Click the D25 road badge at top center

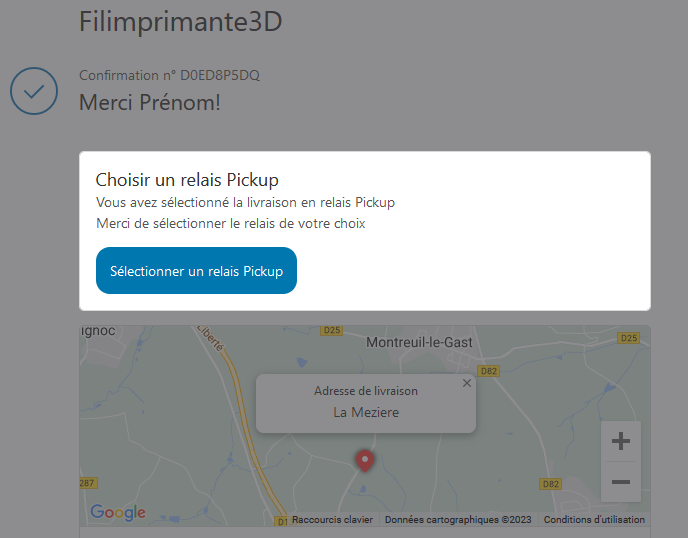tap(332, 330)
